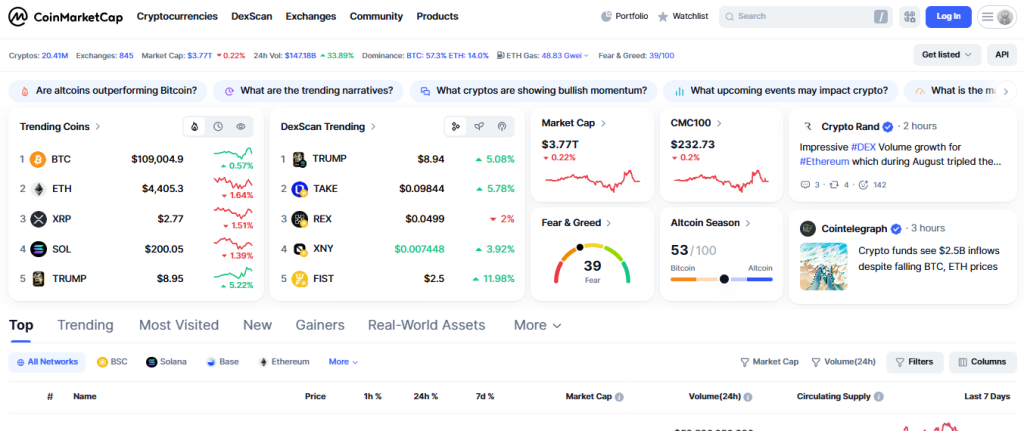Switch to the Gainers tab
Viewport: 1024px width, 431px height.
[x=320, y=325]
